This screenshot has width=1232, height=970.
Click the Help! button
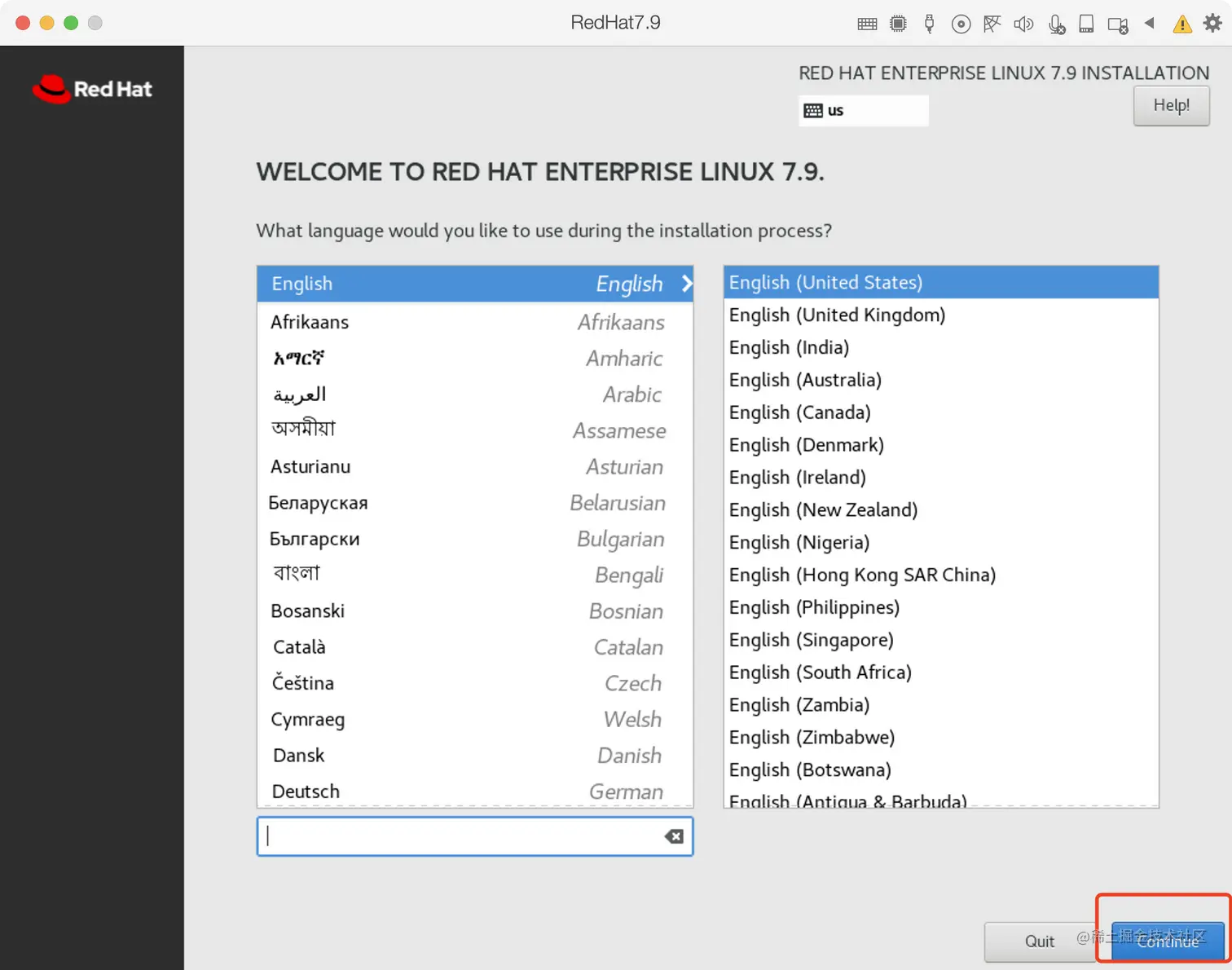(x=1171, y=105)
